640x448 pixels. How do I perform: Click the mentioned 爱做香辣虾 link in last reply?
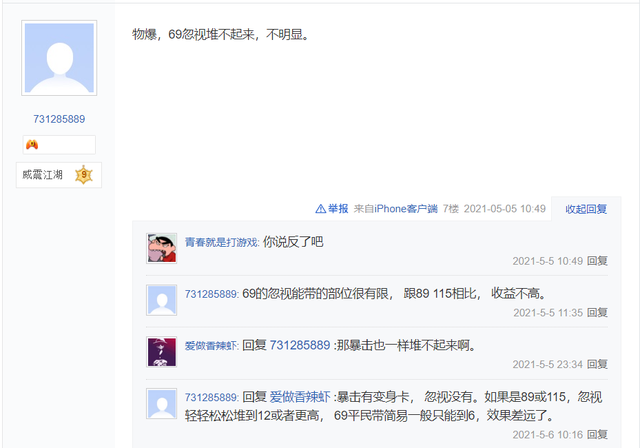coord(300,397)
